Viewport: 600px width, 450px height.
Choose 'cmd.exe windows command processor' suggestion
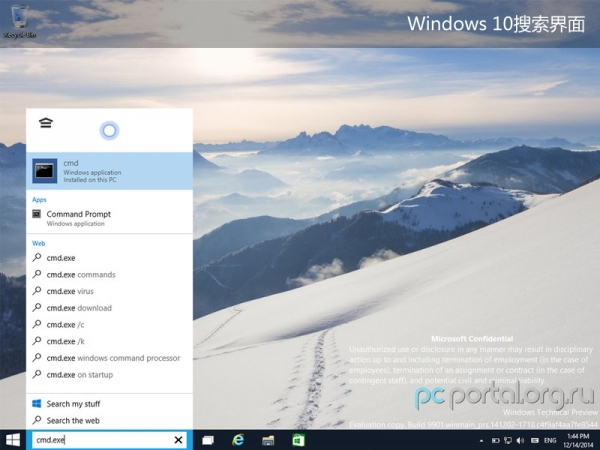click(x=109, y=358)
